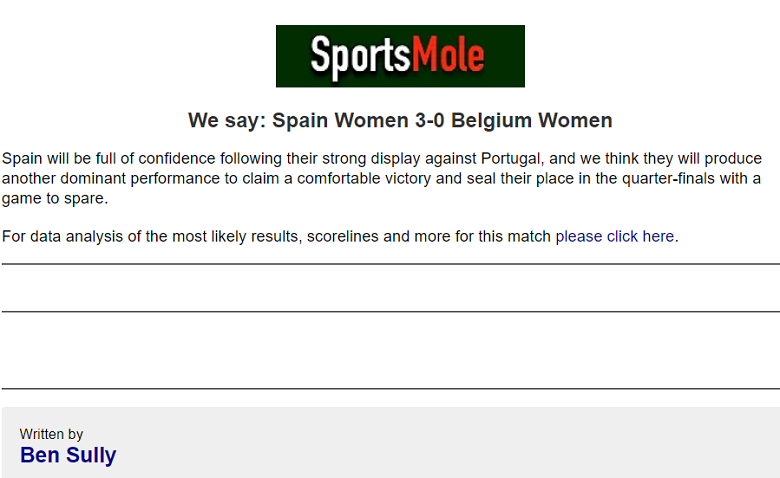Click the SportsMole logo banner
The width and height of the screenshot is (780, 478).
click(400, 56)
